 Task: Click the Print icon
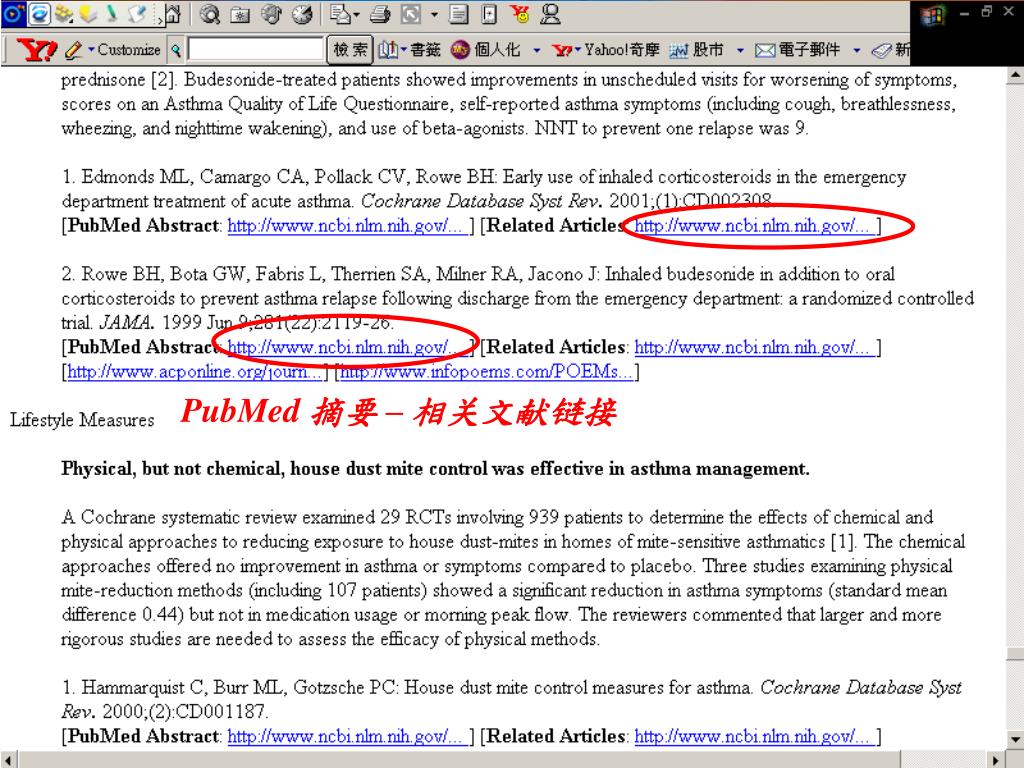coord(380,15)
